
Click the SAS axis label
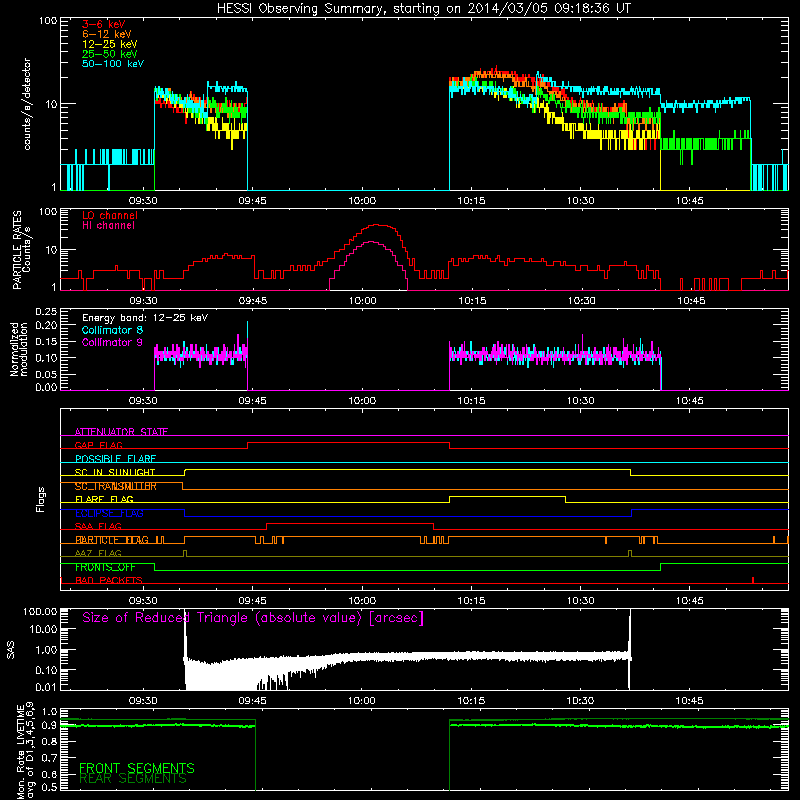point(10,649)
